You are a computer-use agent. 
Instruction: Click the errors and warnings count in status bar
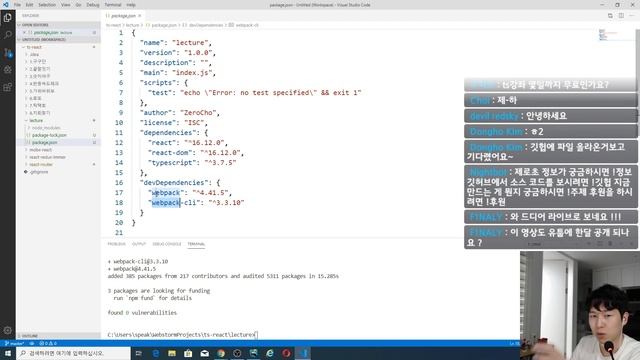48,343
